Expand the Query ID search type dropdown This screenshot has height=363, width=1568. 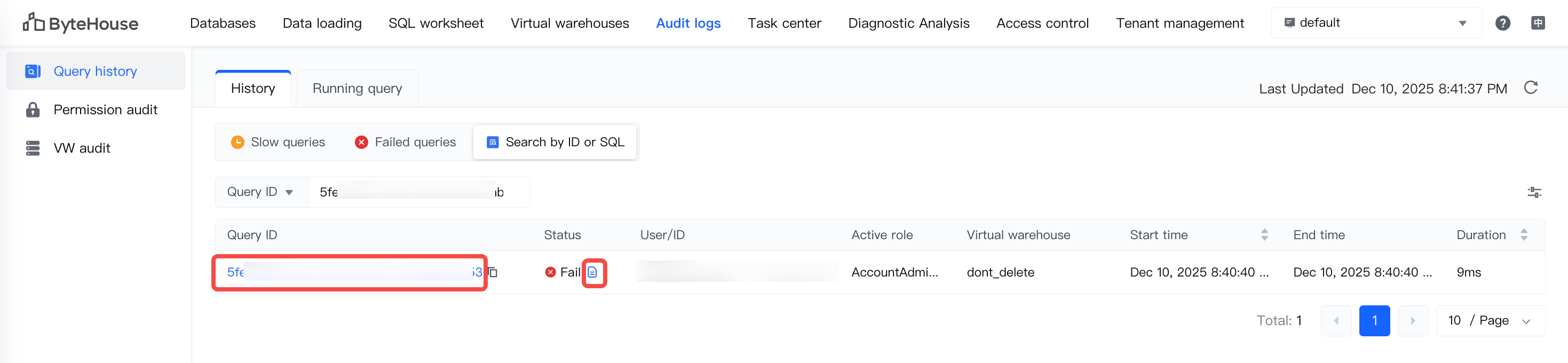(x=260, y=192)
